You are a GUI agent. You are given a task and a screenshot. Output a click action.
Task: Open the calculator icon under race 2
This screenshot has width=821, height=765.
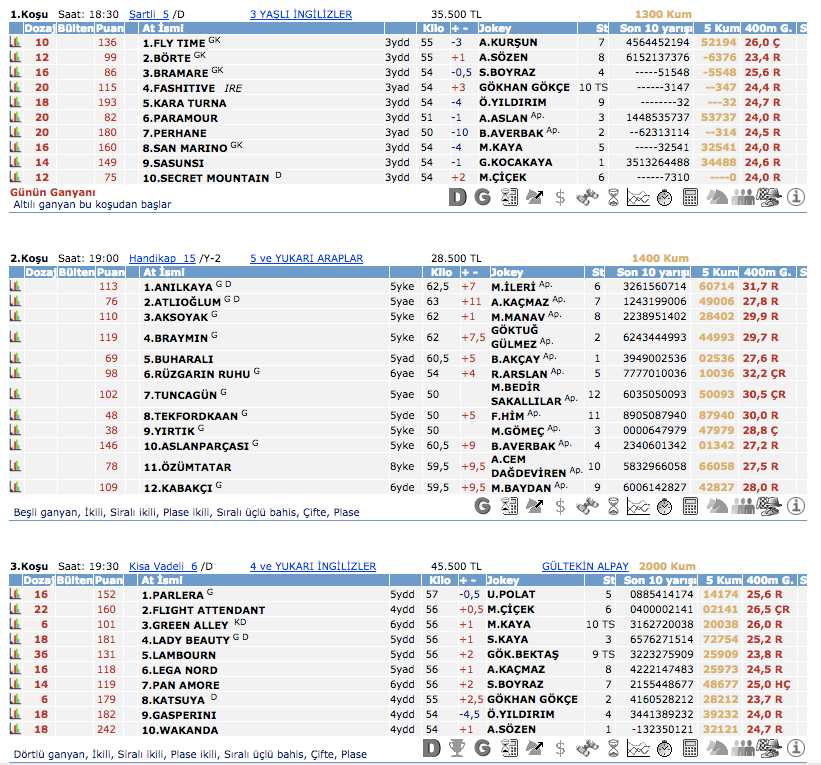pyautogui.click(x=690, y=506)
